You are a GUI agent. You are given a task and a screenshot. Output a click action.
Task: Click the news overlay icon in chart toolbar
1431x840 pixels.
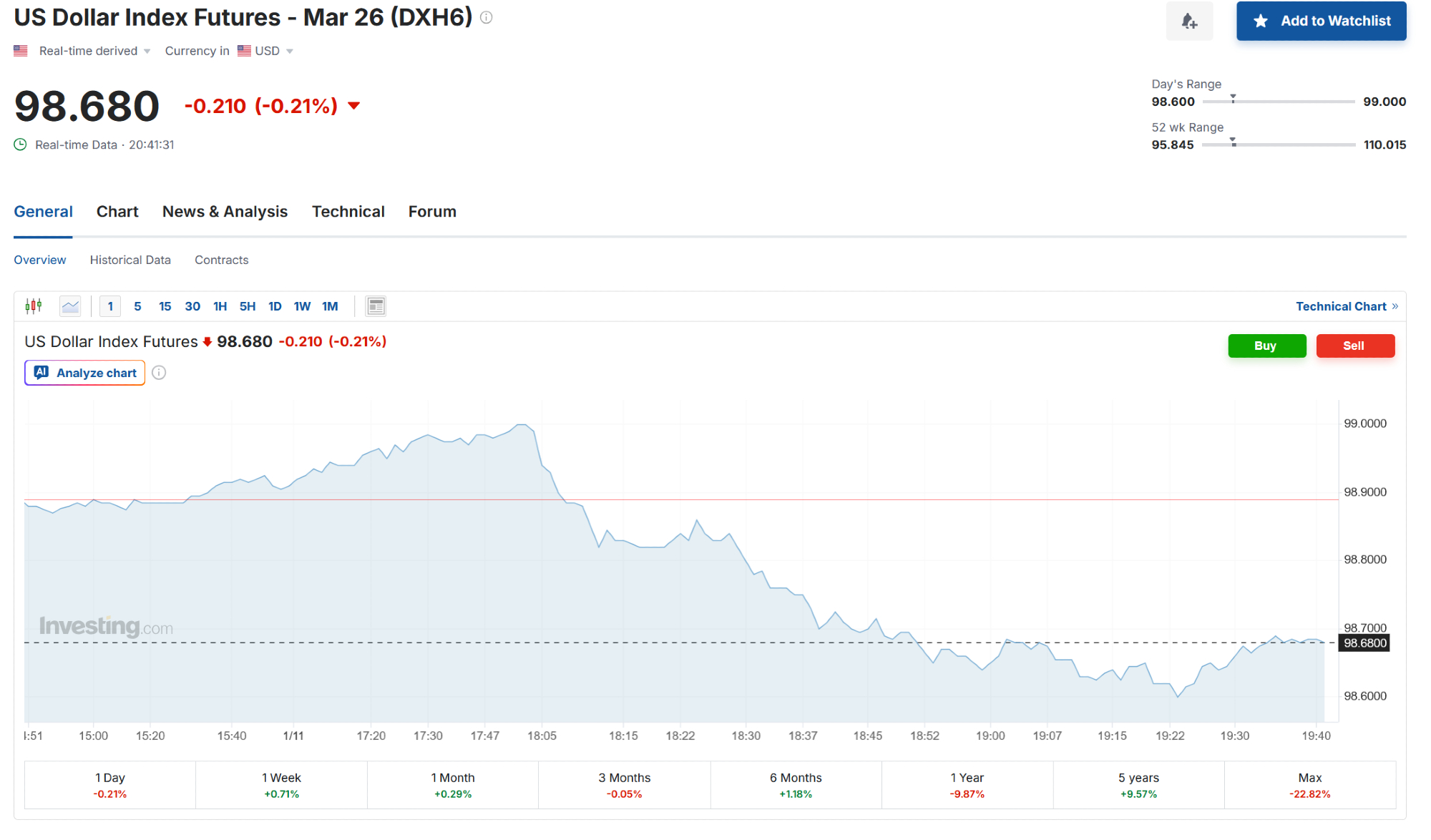pyautogui.click(x=376, y=306)
